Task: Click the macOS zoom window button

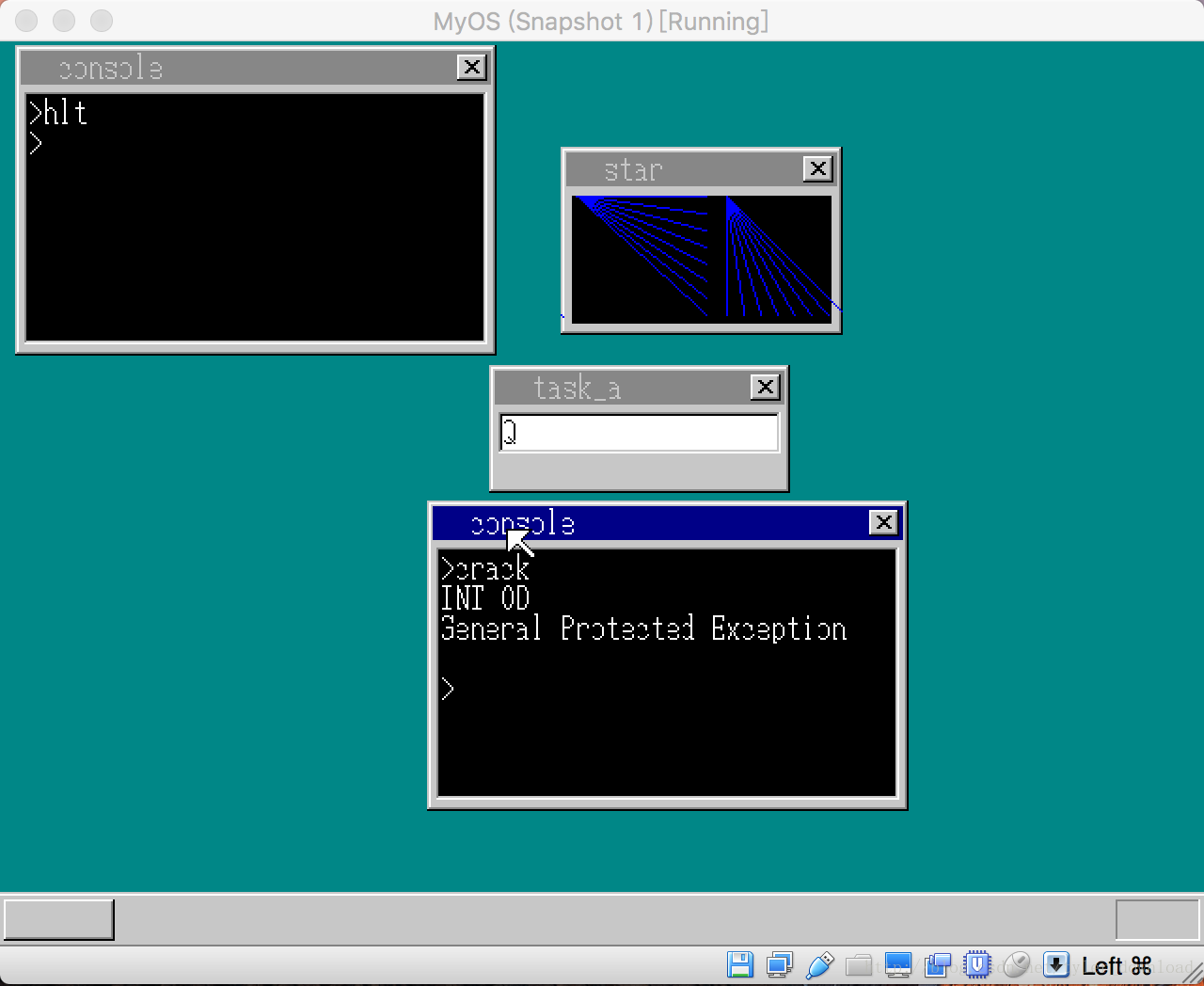Action: click(102, 20)
